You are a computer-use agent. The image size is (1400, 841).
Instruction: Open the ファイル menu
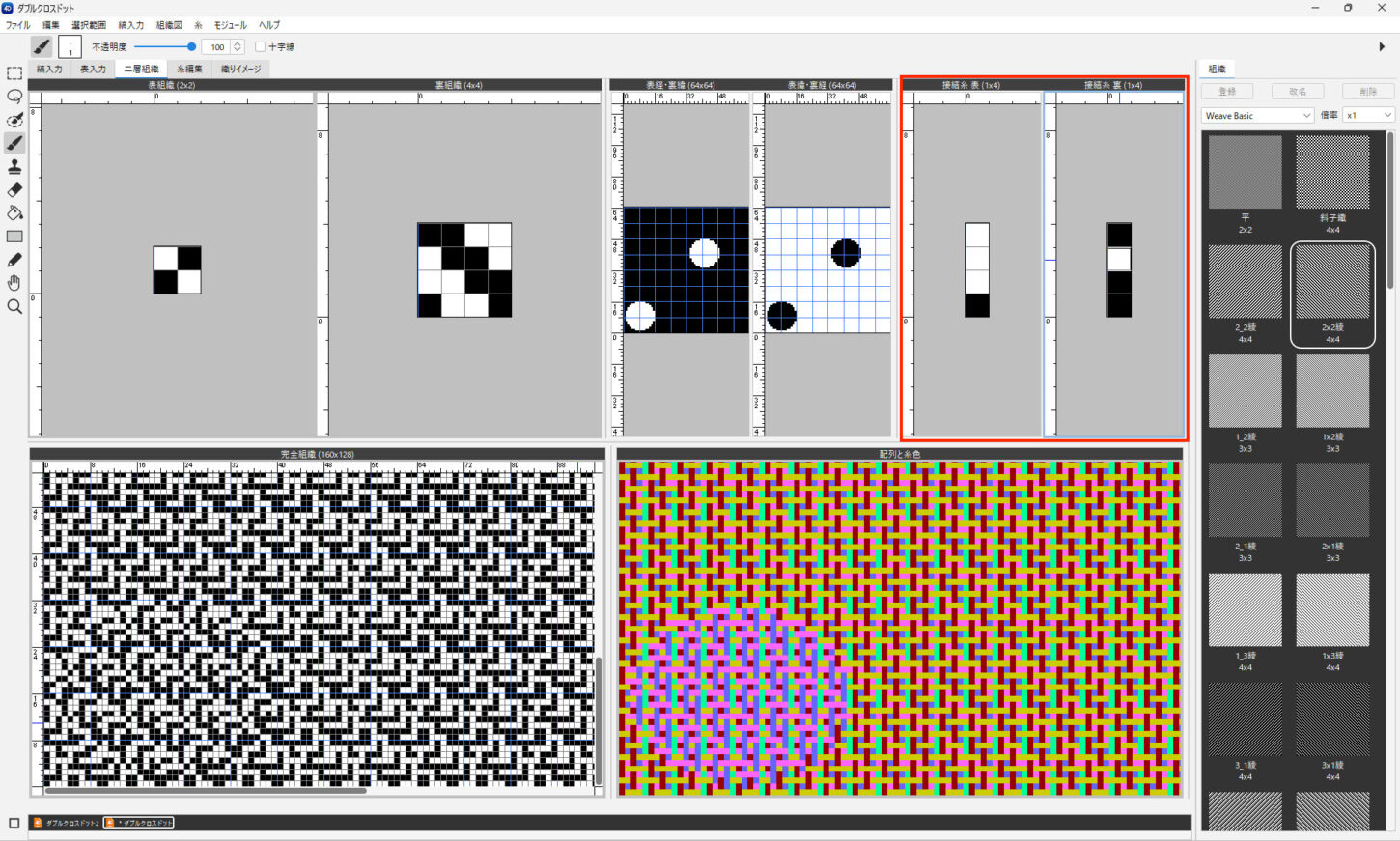(17, 25)
